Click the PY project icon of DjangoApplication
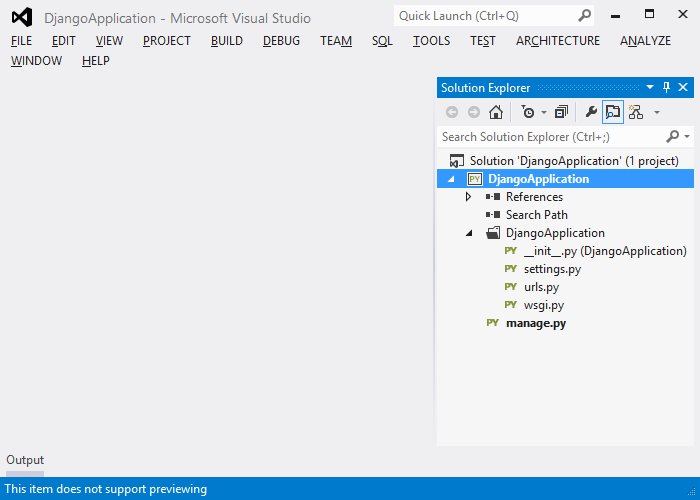Viewport: 700px width, 500px height. pos(475,179)
